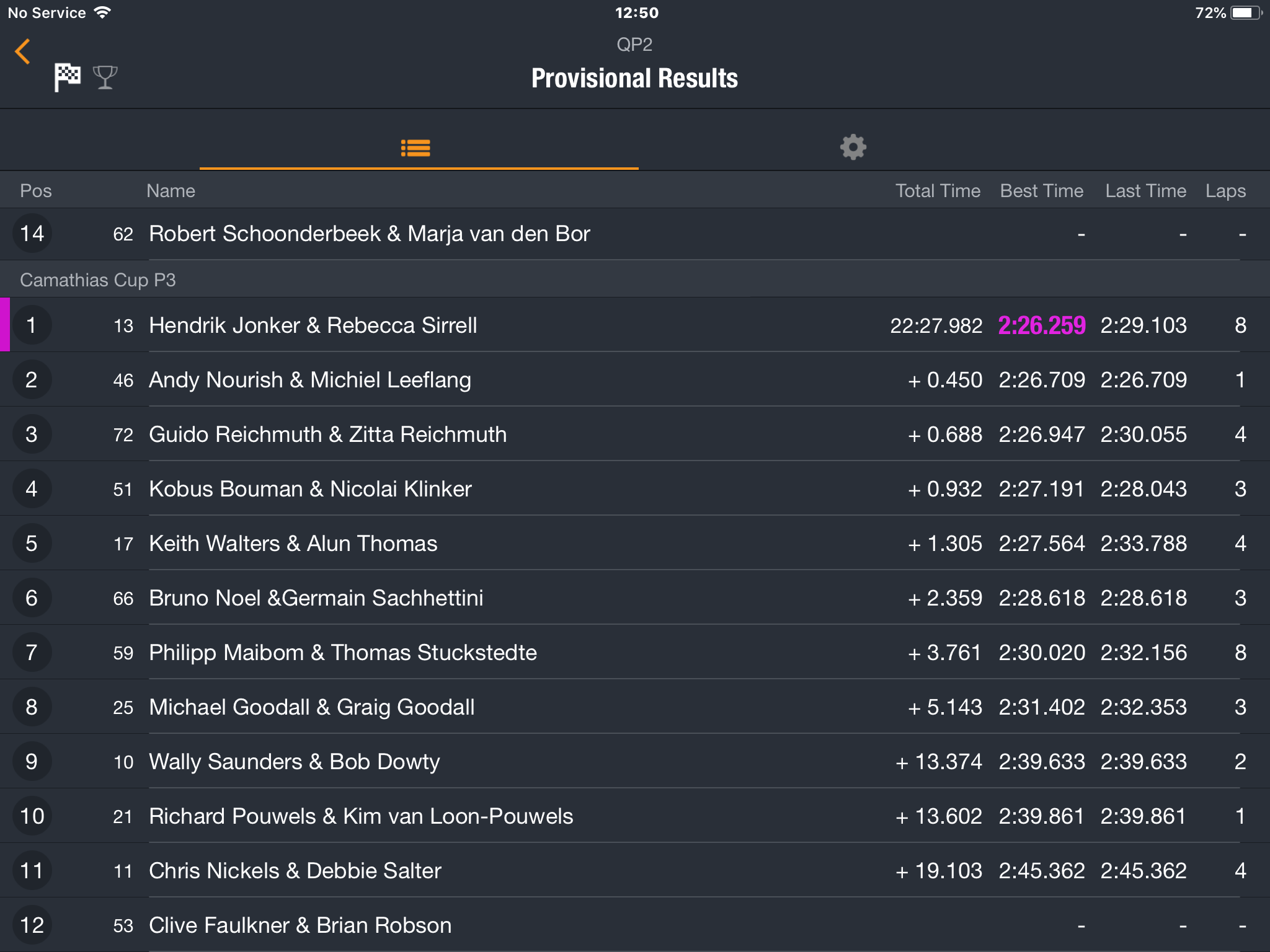Select the purple 2:26.259 best time
Image resolution: width=1270 pixels, height=952 pixels.
(1042, 325)
